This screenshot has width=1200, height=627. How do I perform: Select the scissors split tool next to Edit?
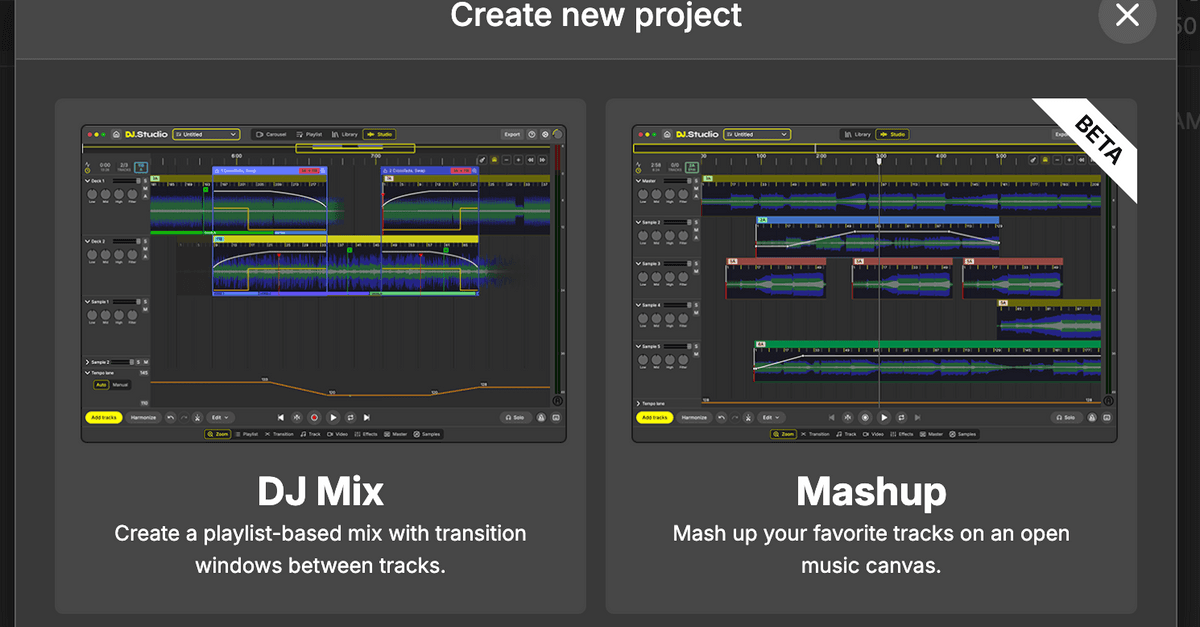[x=197, y=417]
